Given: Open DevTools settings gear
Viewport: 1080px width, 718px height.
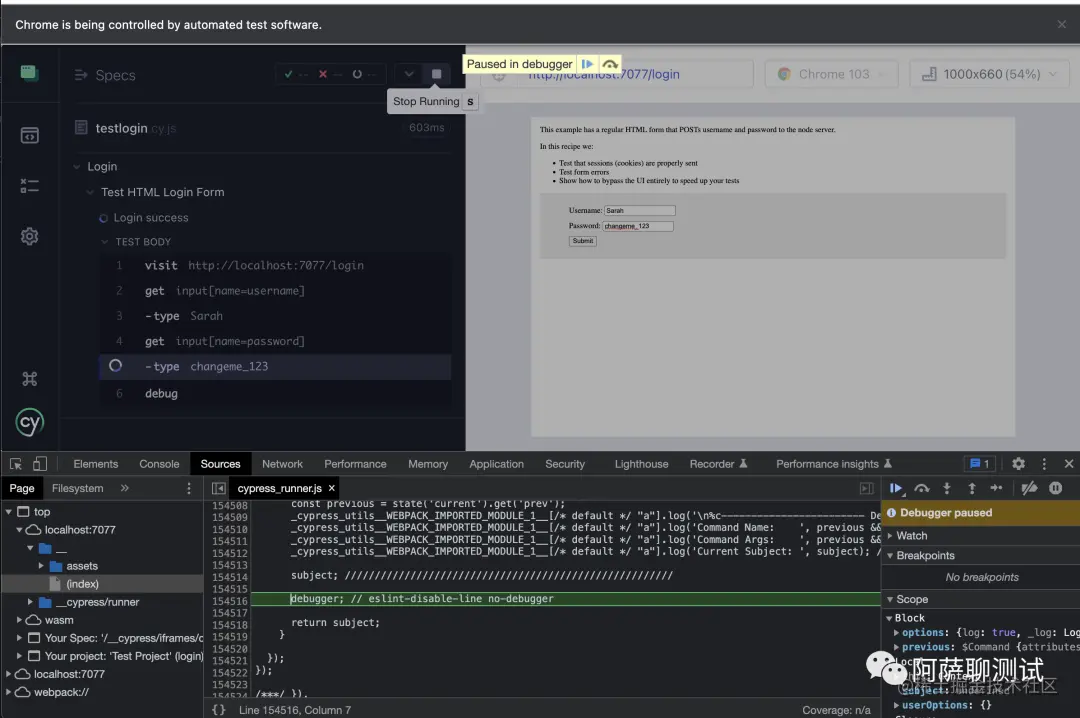Looking at the screenshot, I should (1018, 464).
